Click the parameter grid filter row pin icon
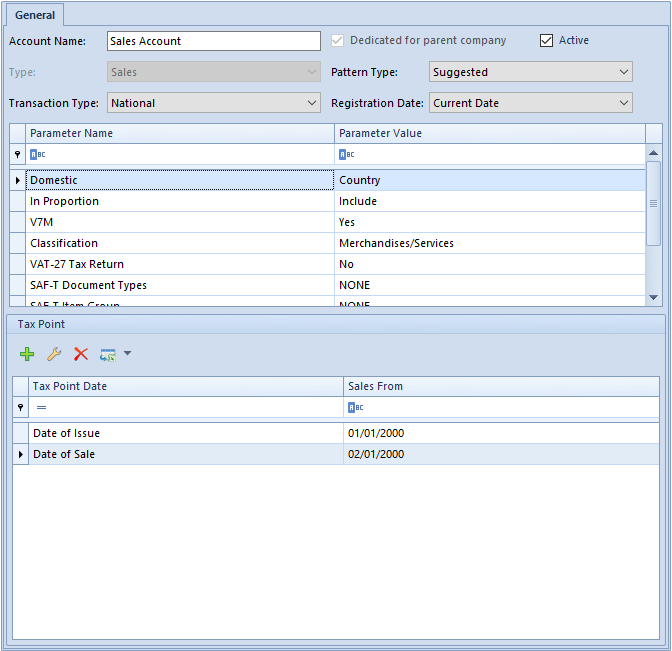Viewport: 672px width, 651px height. (x=18, y=154)
